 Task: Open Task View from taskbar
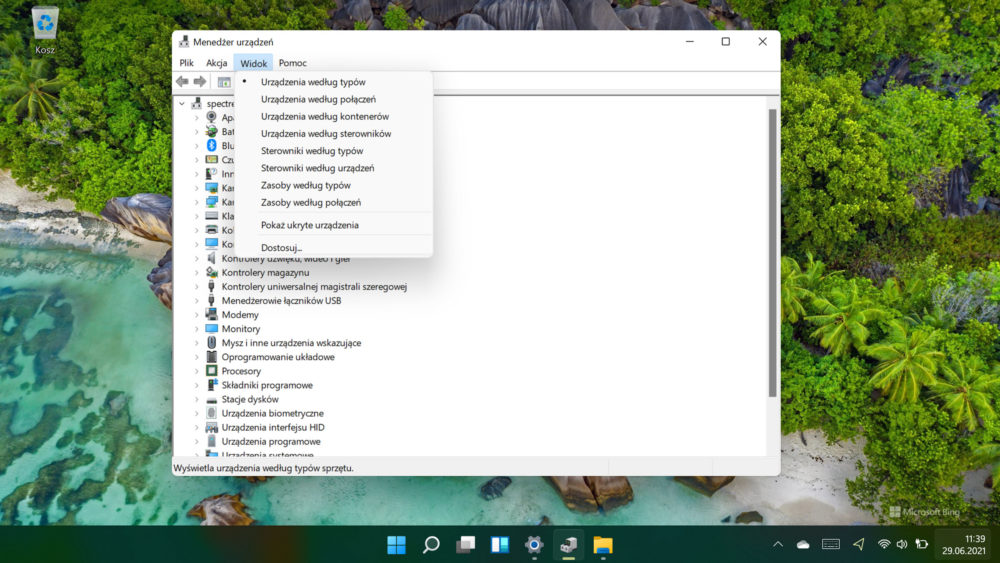click(466, 545)
